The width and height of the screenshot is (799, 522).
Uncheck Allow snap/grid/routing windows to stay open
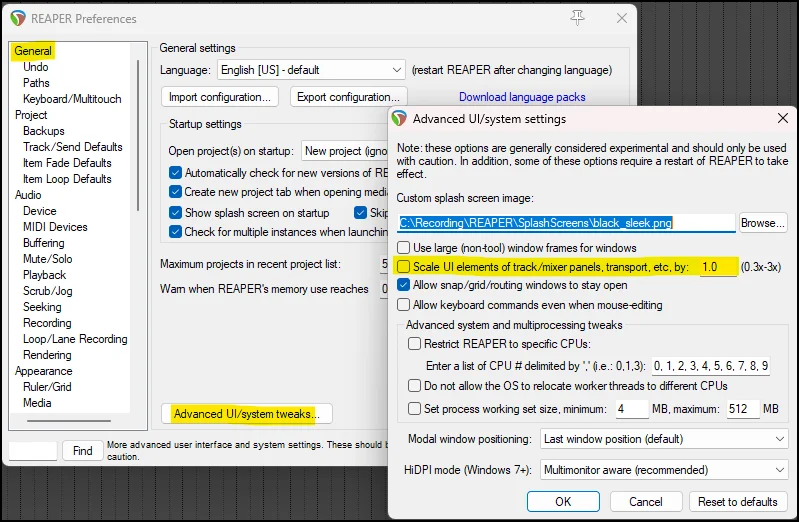click(x=404, y=285)
